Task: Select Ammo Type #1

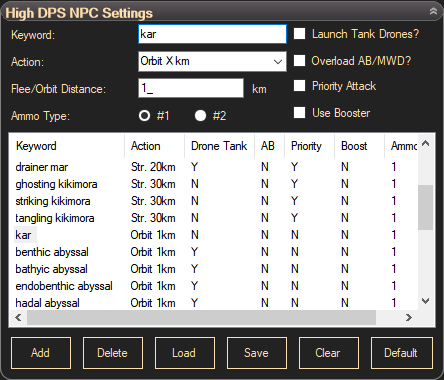Action: 144,116
